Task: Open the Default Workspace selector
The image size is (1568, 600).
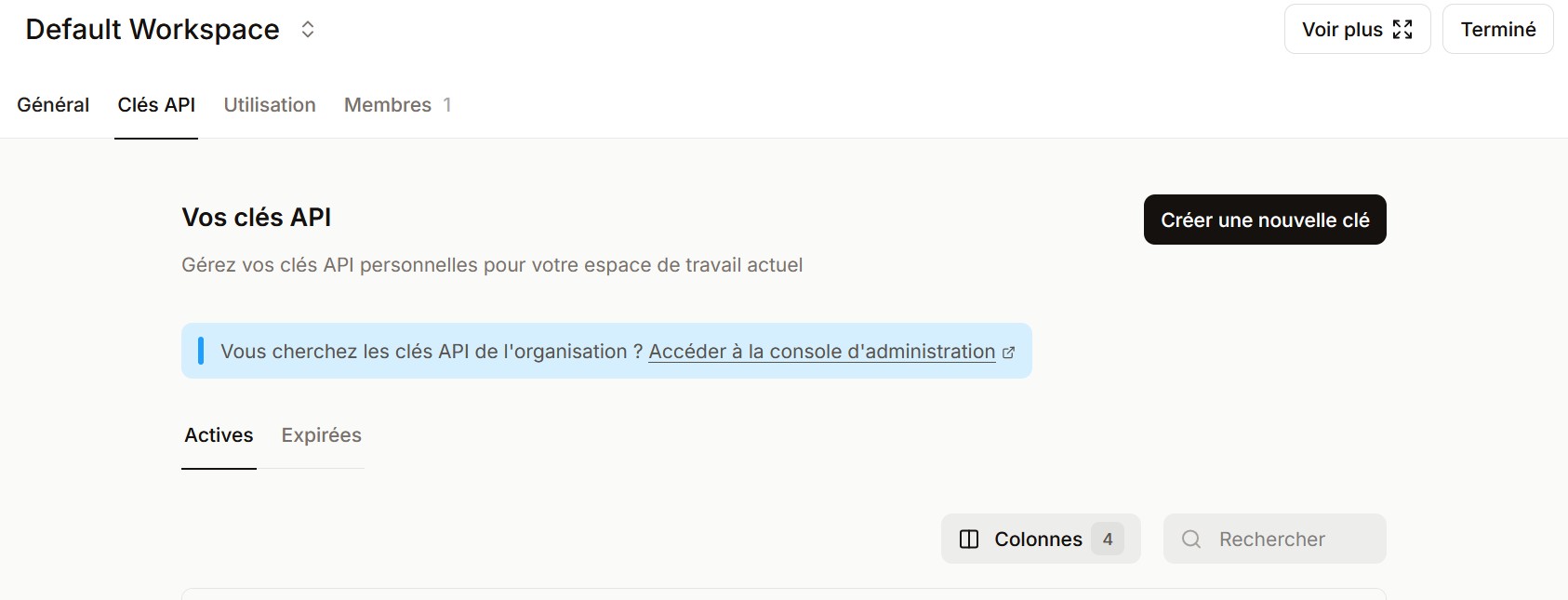Action: point(152,29)
